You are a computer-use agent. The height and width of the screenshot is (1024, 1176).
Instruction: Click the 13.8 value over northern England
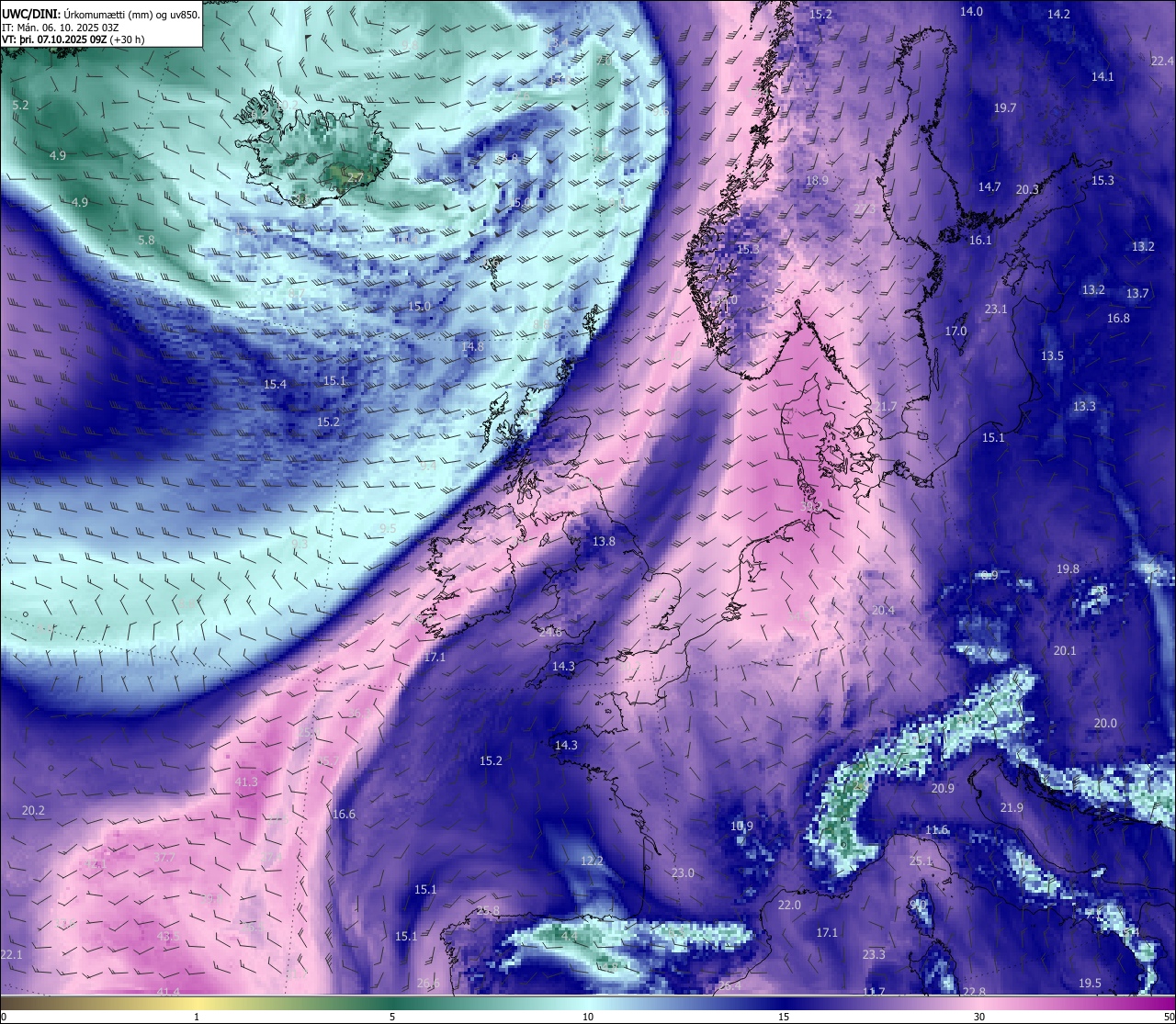coord(604,542)
